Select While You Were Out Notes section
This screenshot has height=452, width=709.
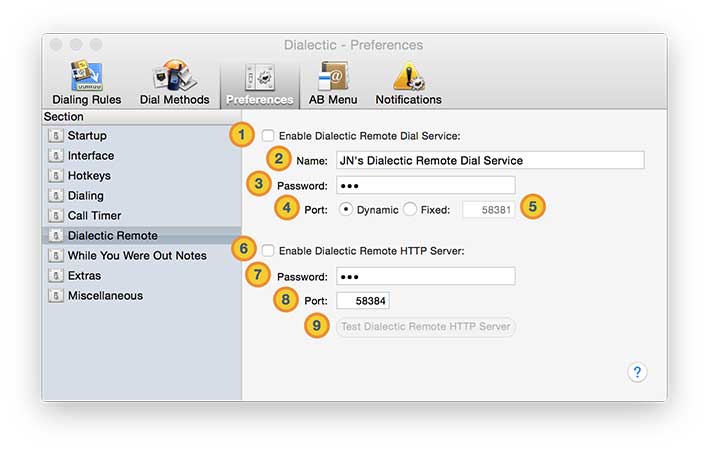pyautogui.click(x=142, y=255)
